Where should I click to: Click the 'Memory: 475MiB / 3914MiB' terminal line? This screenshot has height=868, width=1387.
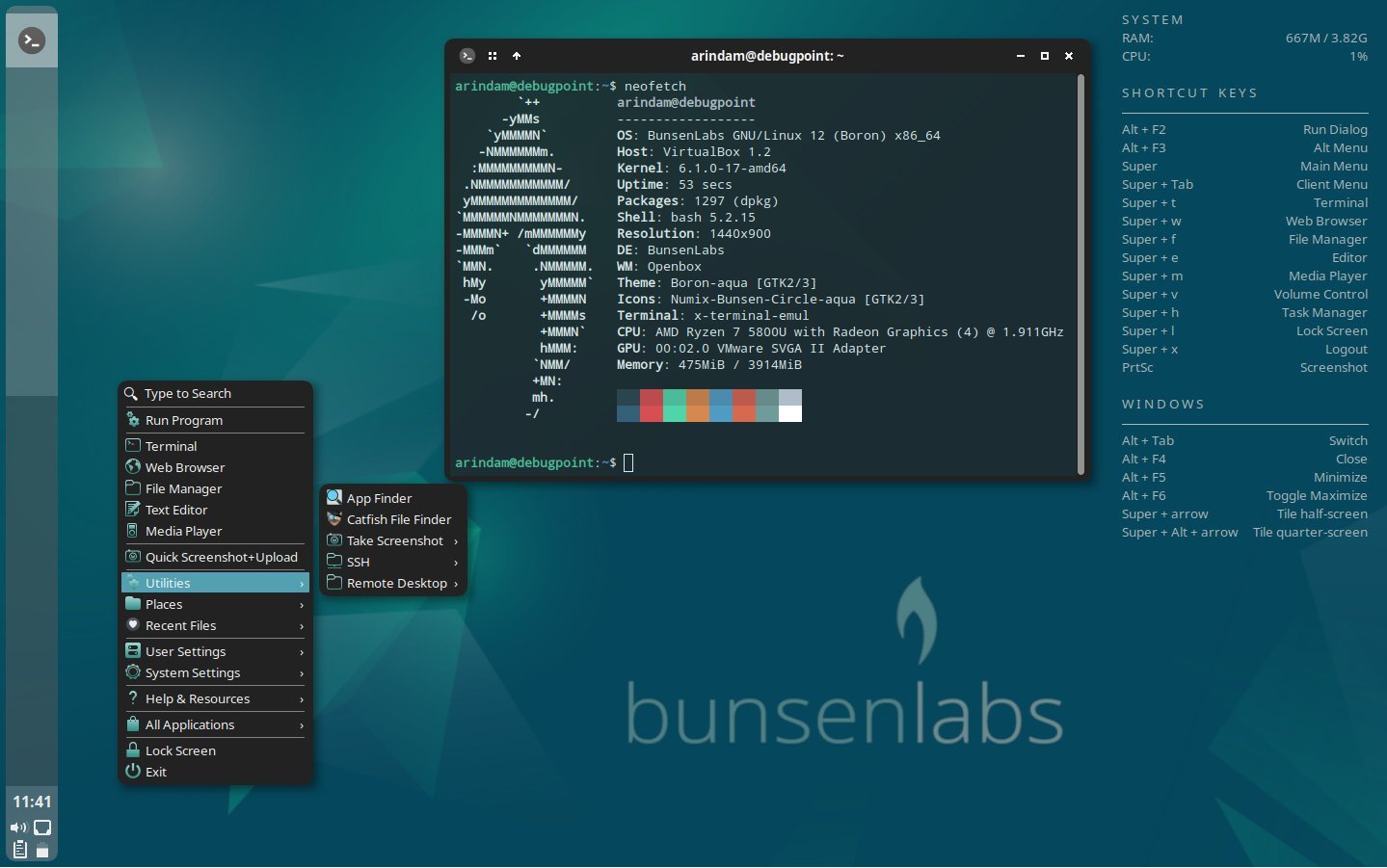709,364
